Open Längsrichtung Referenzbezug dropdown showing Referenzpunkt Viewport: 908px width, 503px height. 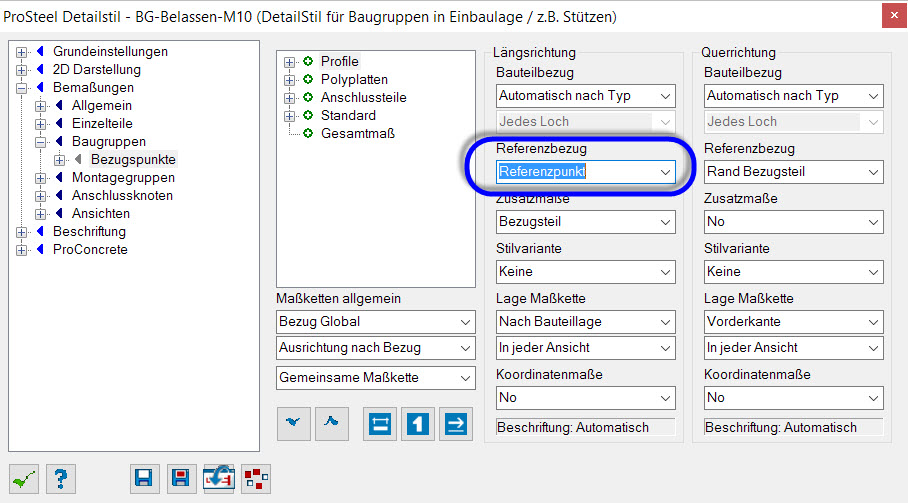coord(585,172)
